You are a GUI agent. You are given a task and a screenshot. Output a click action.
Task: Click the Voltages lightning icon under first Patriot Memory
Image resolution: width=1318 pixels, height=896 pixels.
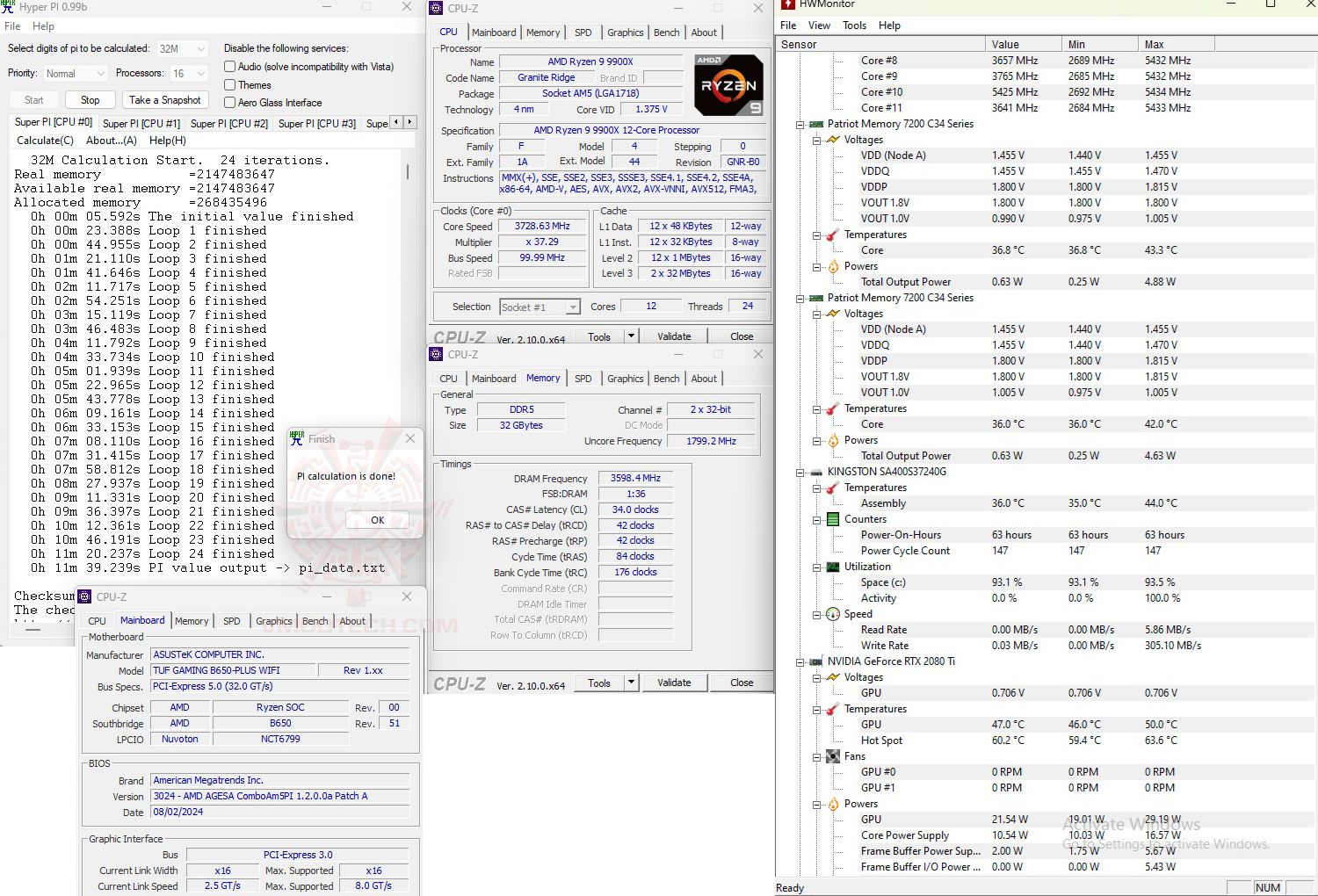pos(833,140)
